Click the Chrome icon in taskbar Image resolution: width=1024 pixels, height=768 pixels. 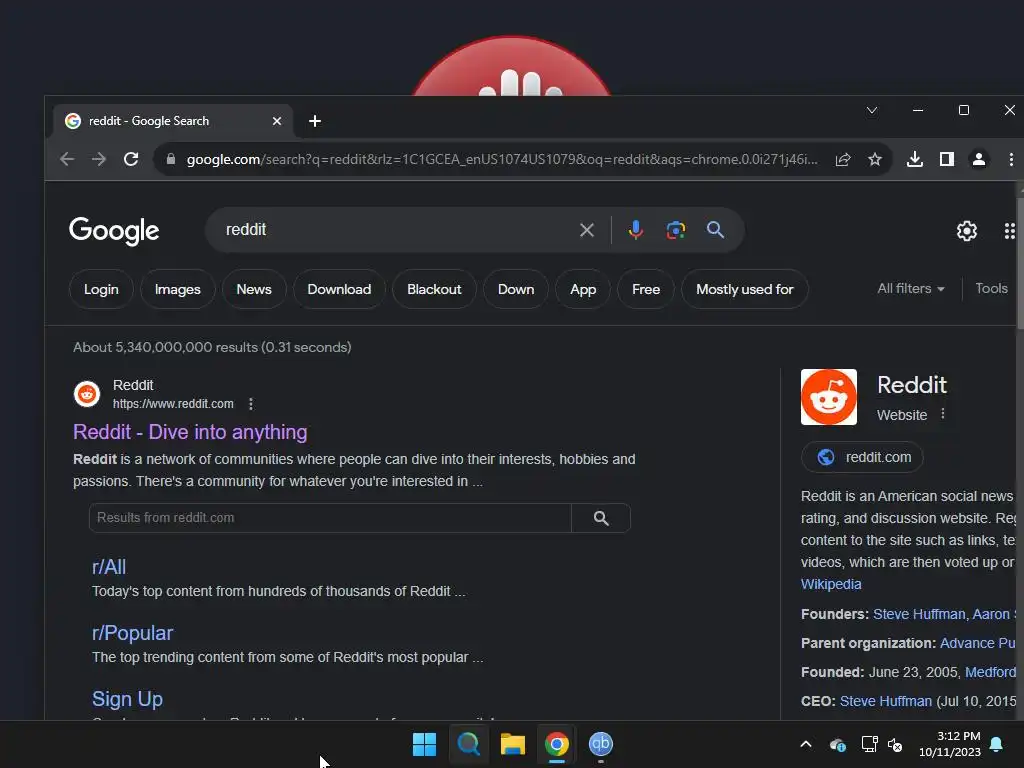[x=557, y=744]
